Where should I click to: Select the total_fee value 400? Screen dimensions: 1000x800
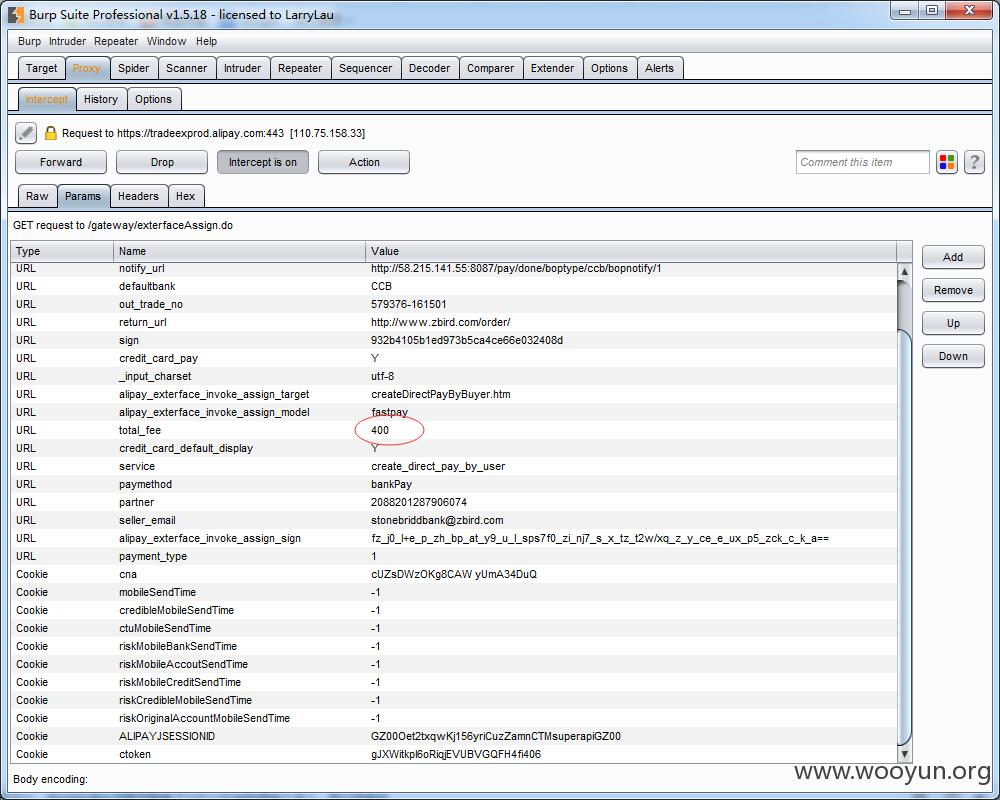click(x=379, y=431)
